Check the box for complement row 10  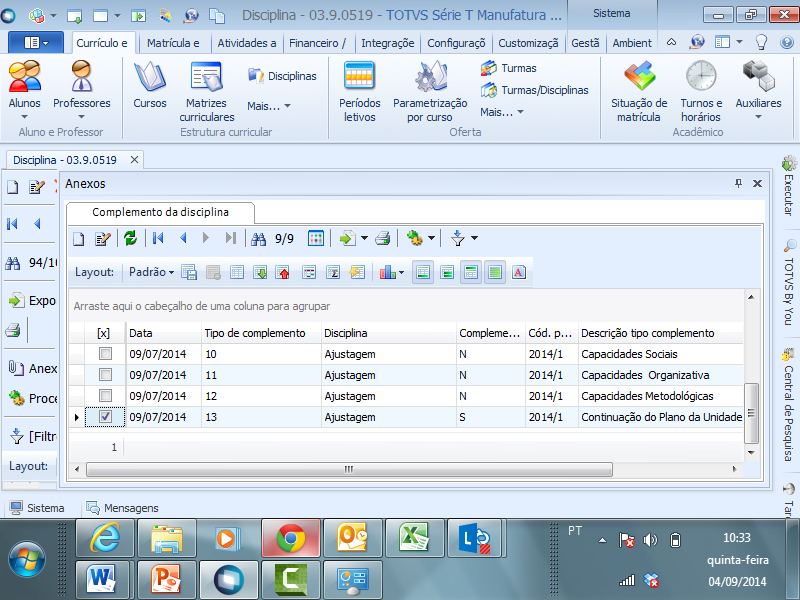105,354
